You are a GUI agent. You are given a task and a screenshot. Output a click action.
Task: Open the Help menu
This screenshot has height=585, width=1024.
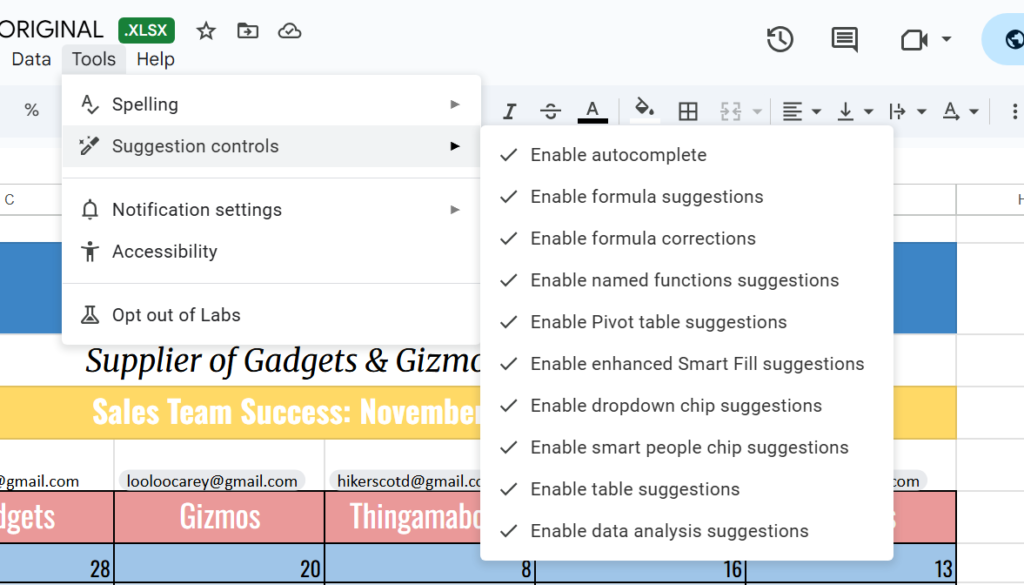155,59
